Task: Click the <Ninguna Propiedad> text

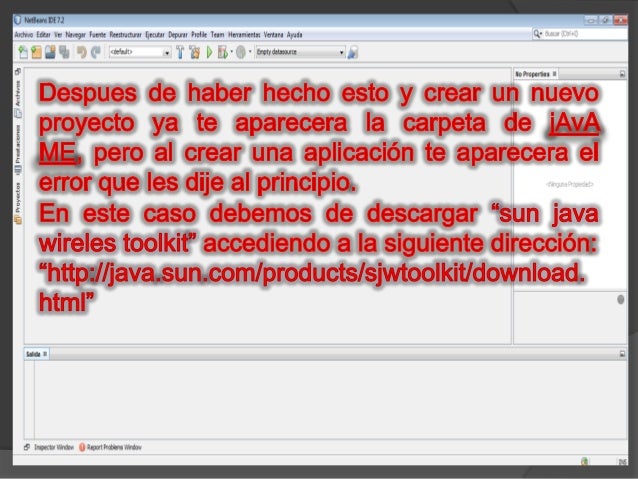Action: 570,184
